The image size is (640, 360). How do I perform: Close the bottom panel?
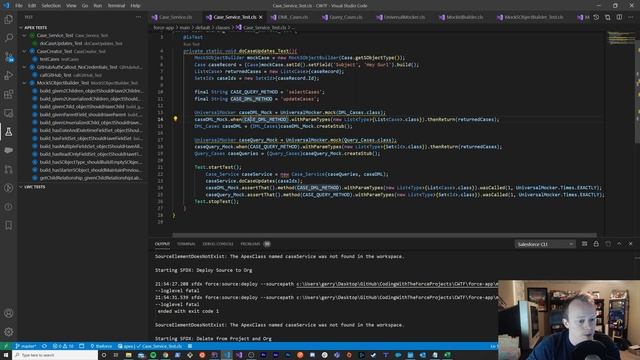[631, 244]
